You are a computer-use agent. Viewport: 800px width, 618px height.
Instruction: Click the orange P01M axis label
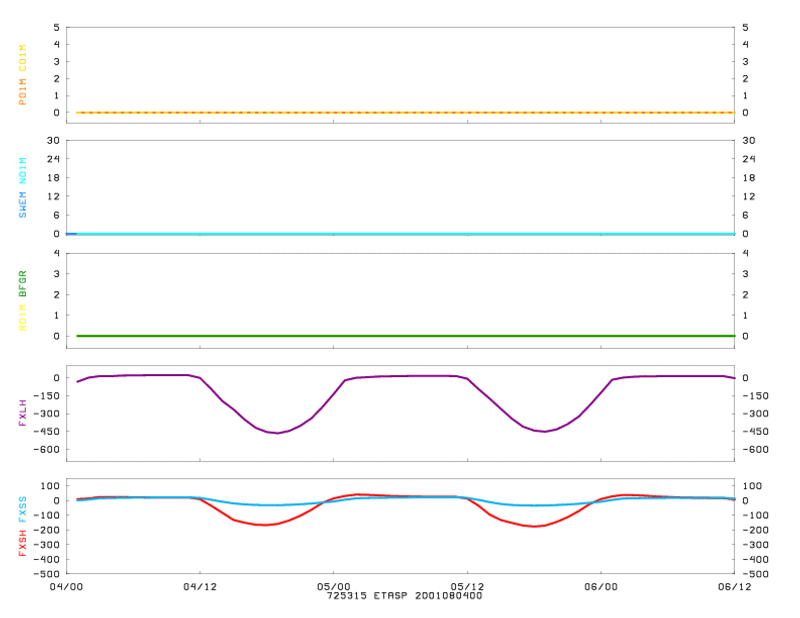pos(22,92)
